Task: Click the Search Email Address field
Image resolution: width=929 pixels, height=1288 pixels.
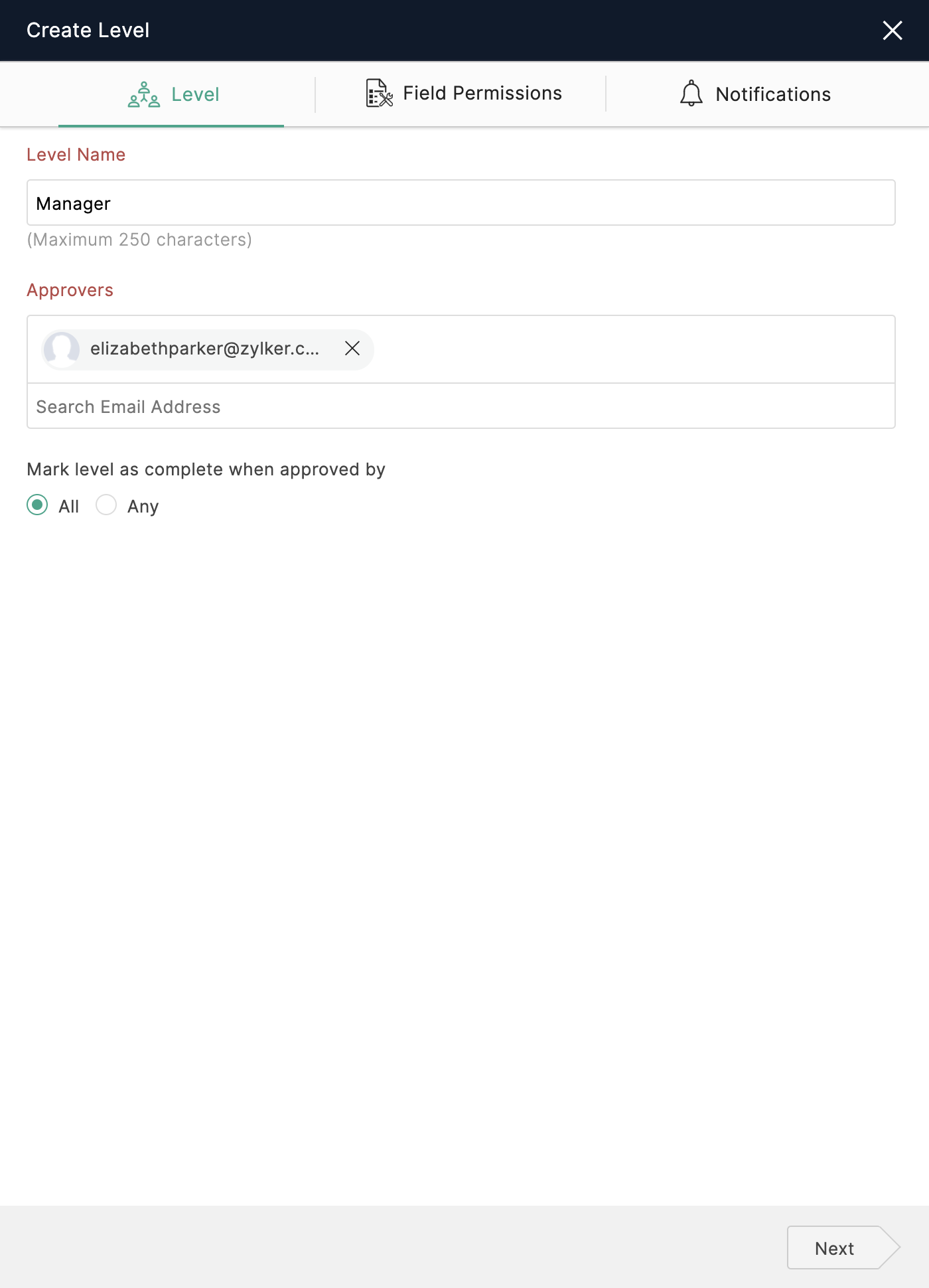Action: 461,406
